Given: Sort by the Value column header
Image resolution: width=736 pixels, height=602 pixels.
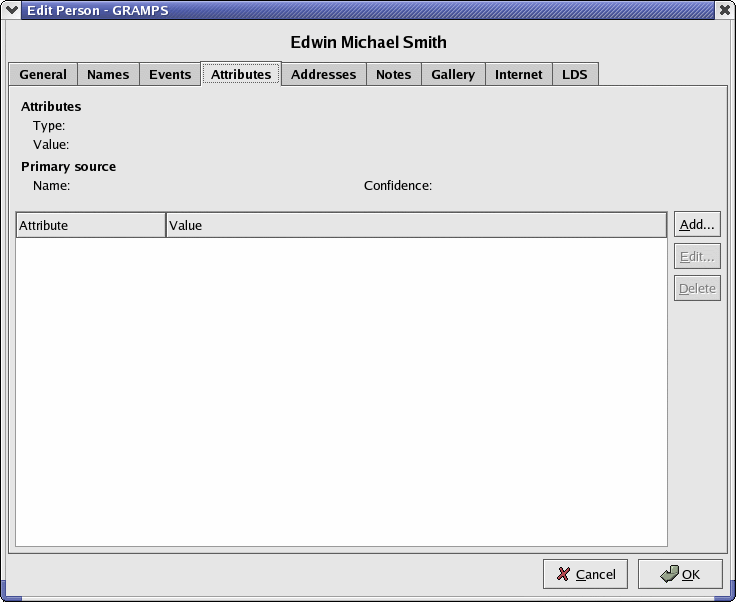Looking at the screenshot, I should point(416,225).
